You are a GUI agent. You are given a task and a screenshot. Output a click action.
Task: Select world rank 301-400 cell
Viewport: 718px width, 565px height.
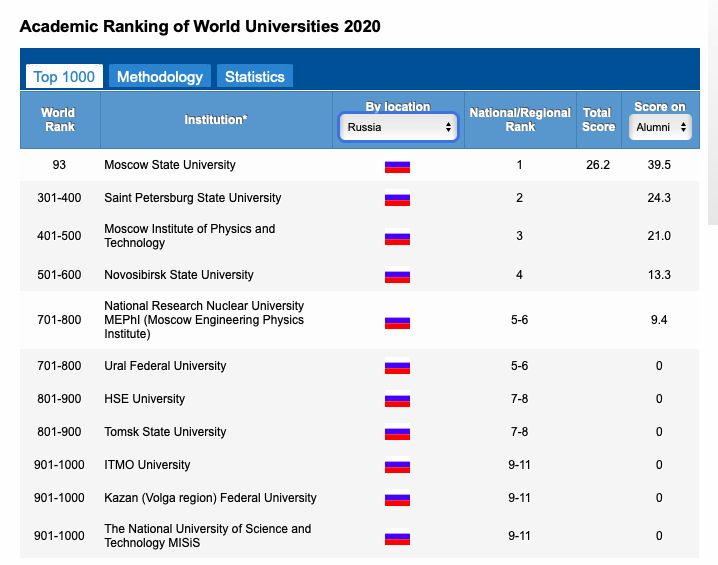point(59,198)
